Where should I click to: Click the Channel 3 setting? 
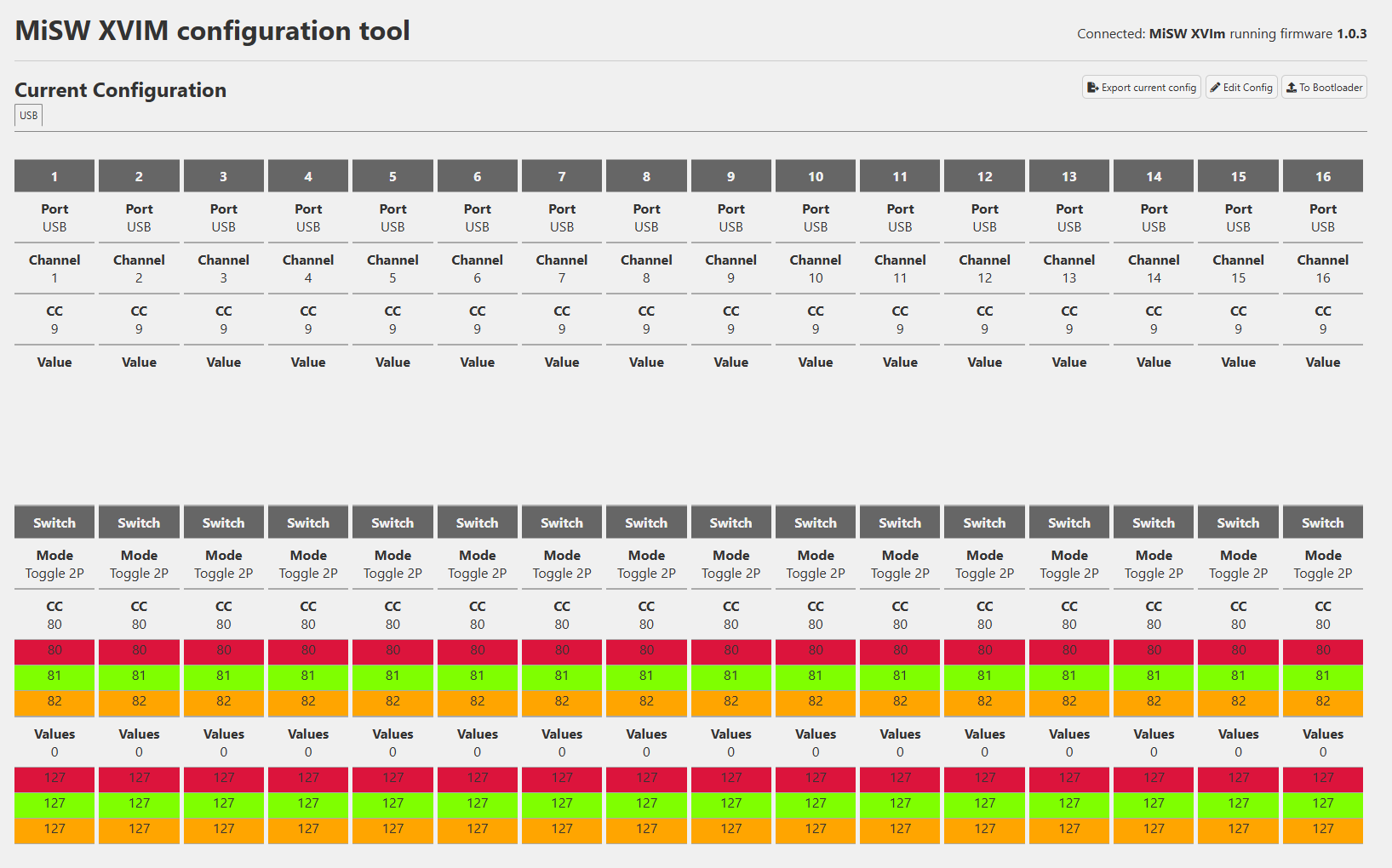pos(224,269)
